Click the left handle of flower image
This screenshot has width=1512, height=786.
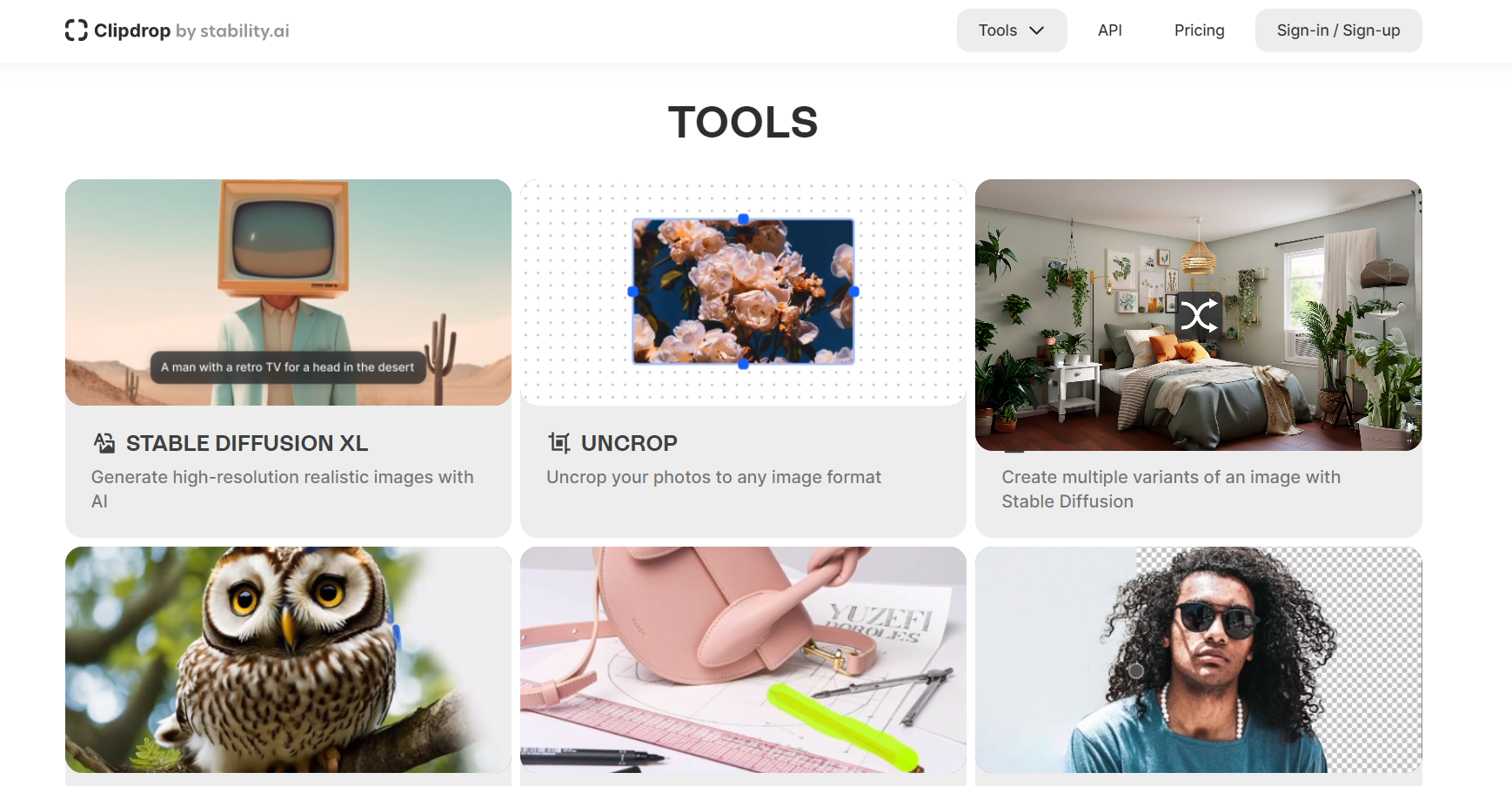(632, 292)
